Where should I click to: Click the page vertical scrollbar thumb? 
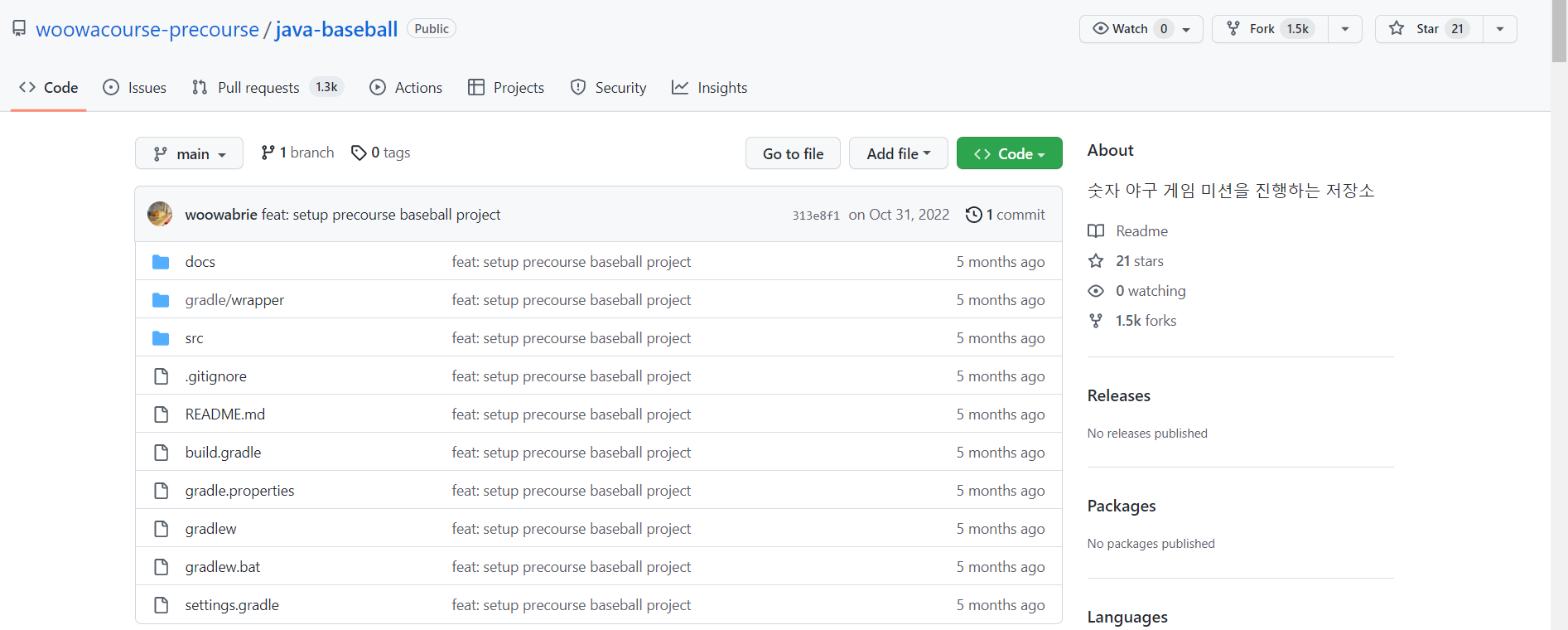coord(1559,31)
